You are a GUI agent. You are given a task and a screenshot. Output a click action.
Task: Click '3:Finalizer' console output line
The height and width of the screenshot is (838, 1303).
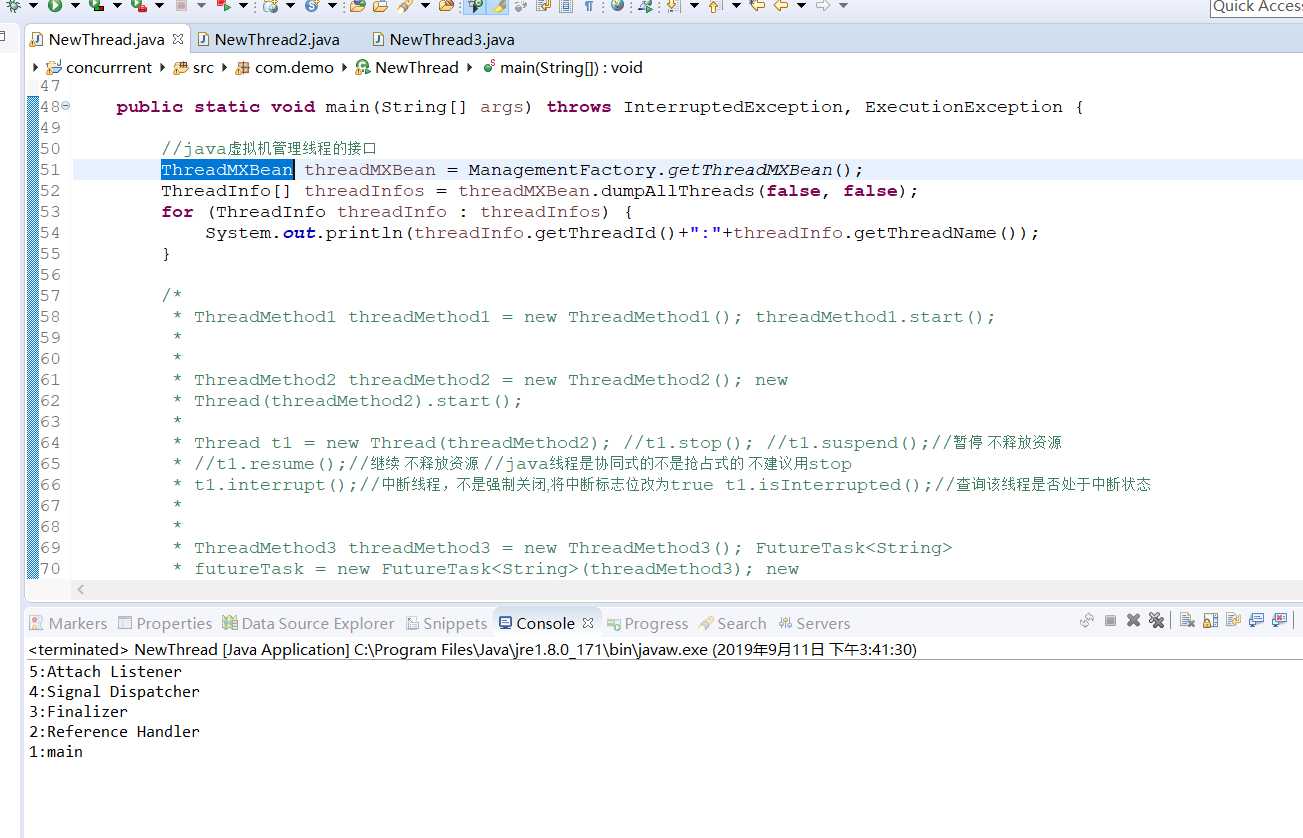click(78, 712)
